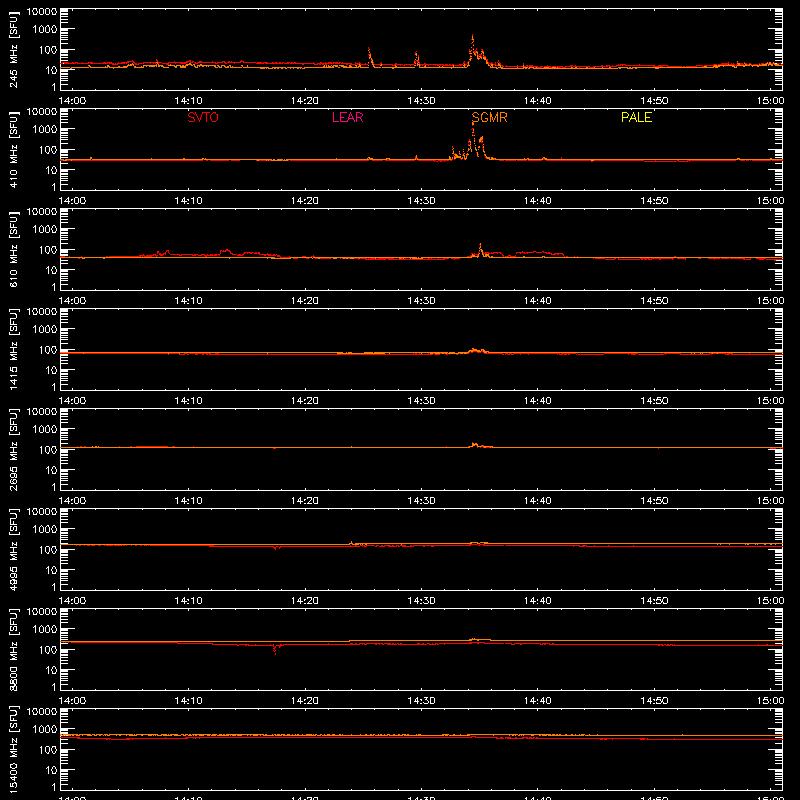Click the 245 MHz spike just after 14:25
The image size is (800, 800).
coord(369,51)
